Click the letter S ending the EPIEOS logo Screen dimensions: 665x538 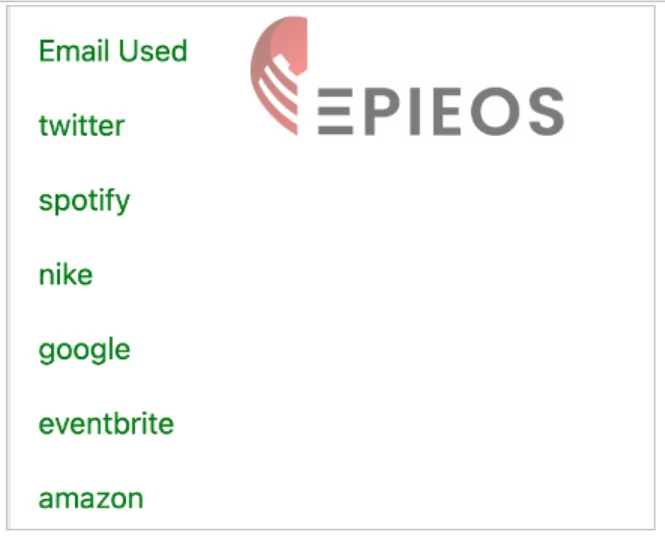coord(547,112)
